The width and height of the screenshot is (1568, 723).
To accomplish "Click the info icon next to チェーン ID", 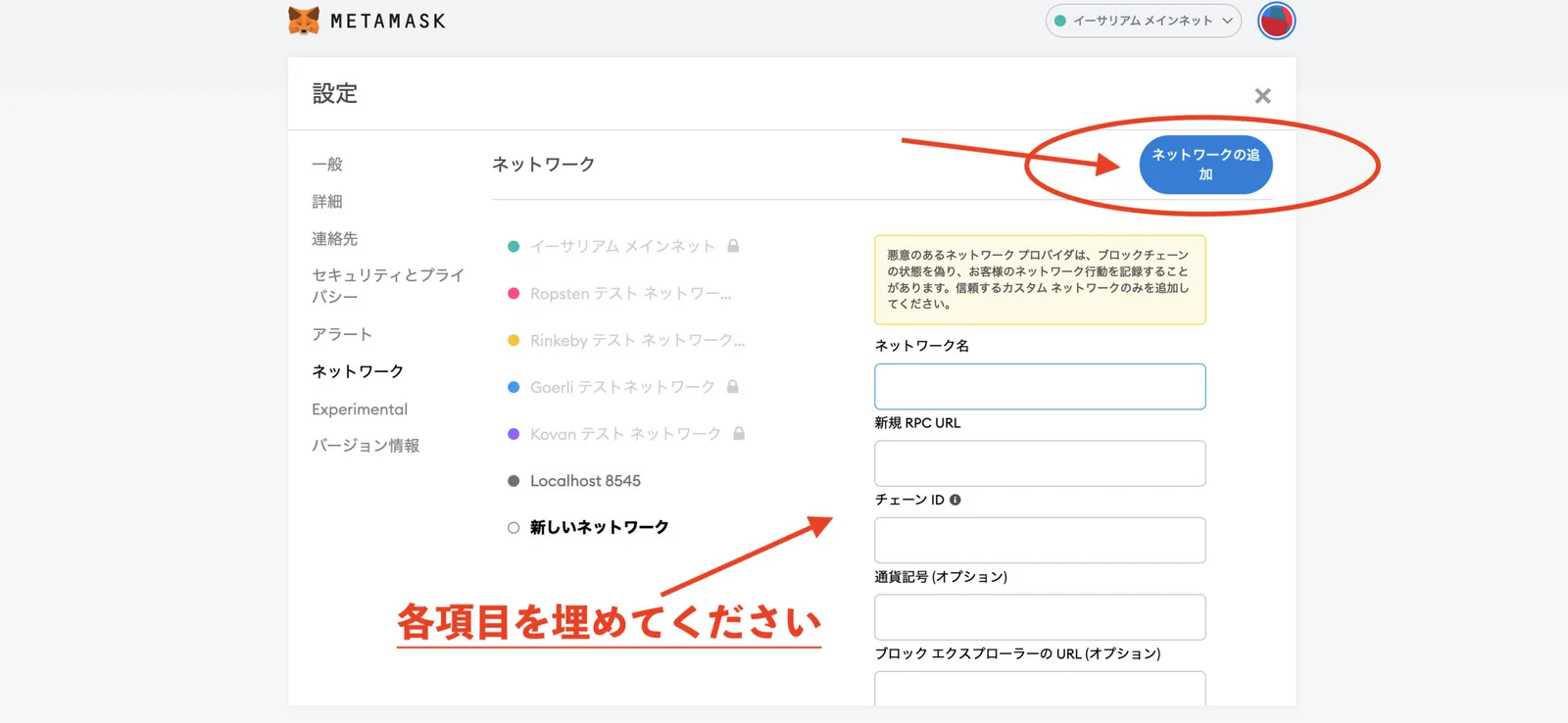I will 955,500.
